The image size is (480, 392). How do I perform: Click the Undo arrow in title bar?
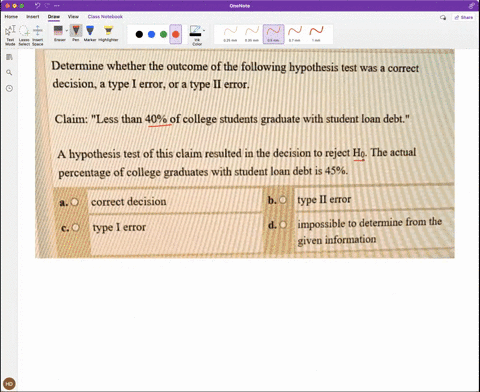point(37,6)
